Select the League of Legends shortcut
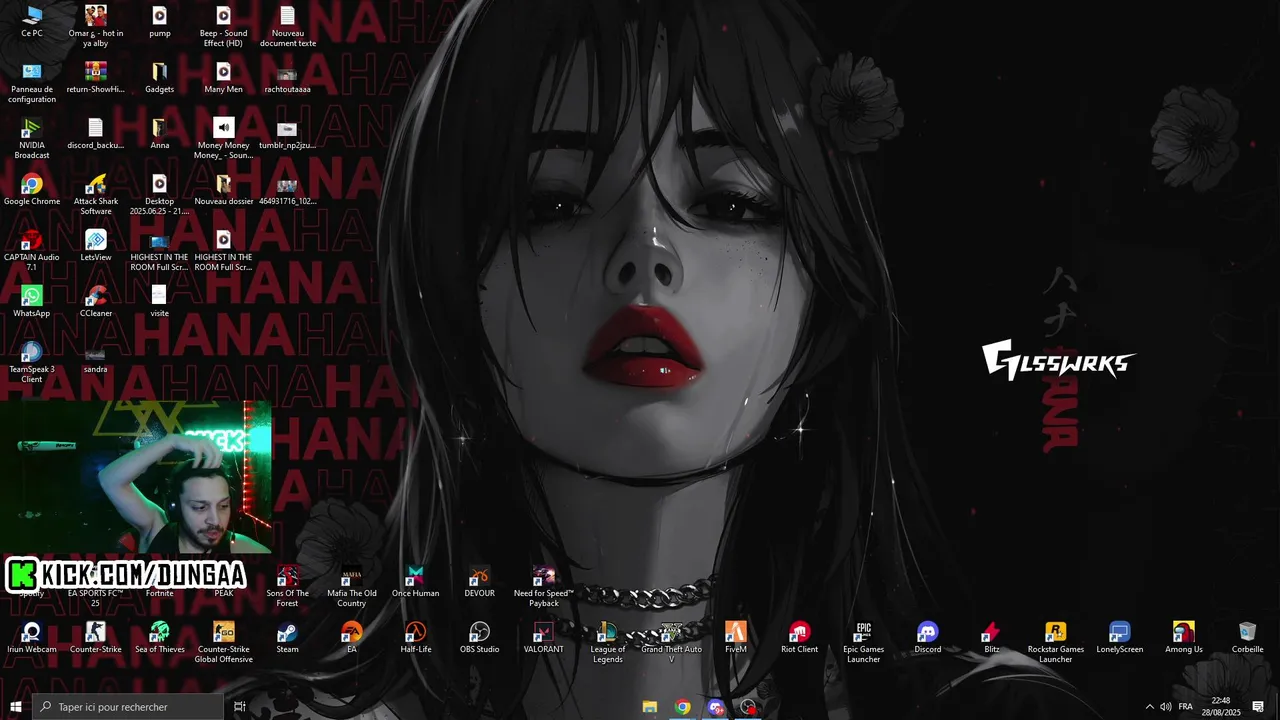Screen dimensions: 1280x720 (608, 642)
